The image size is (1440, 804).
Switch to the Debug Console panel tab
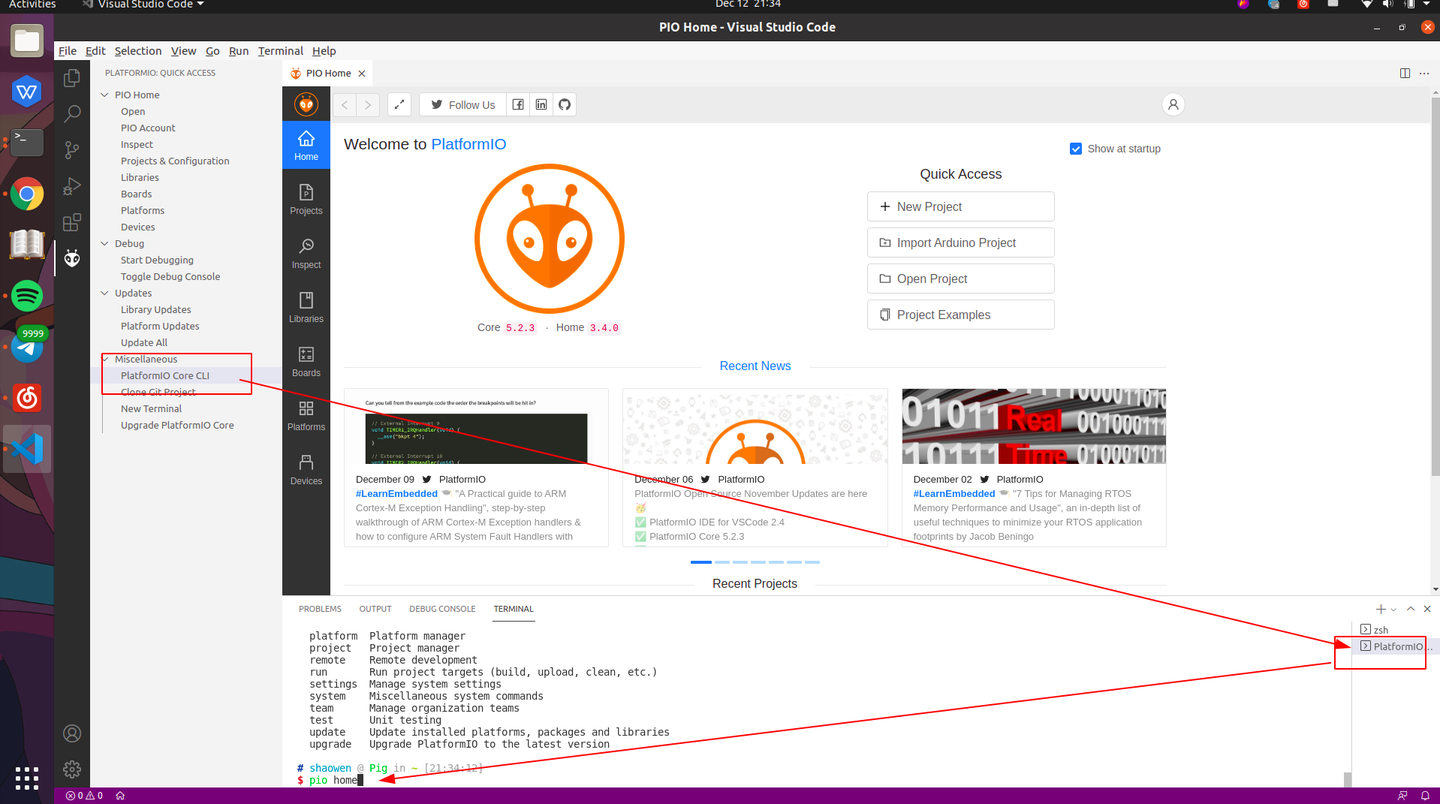click(x=442, y=609)
